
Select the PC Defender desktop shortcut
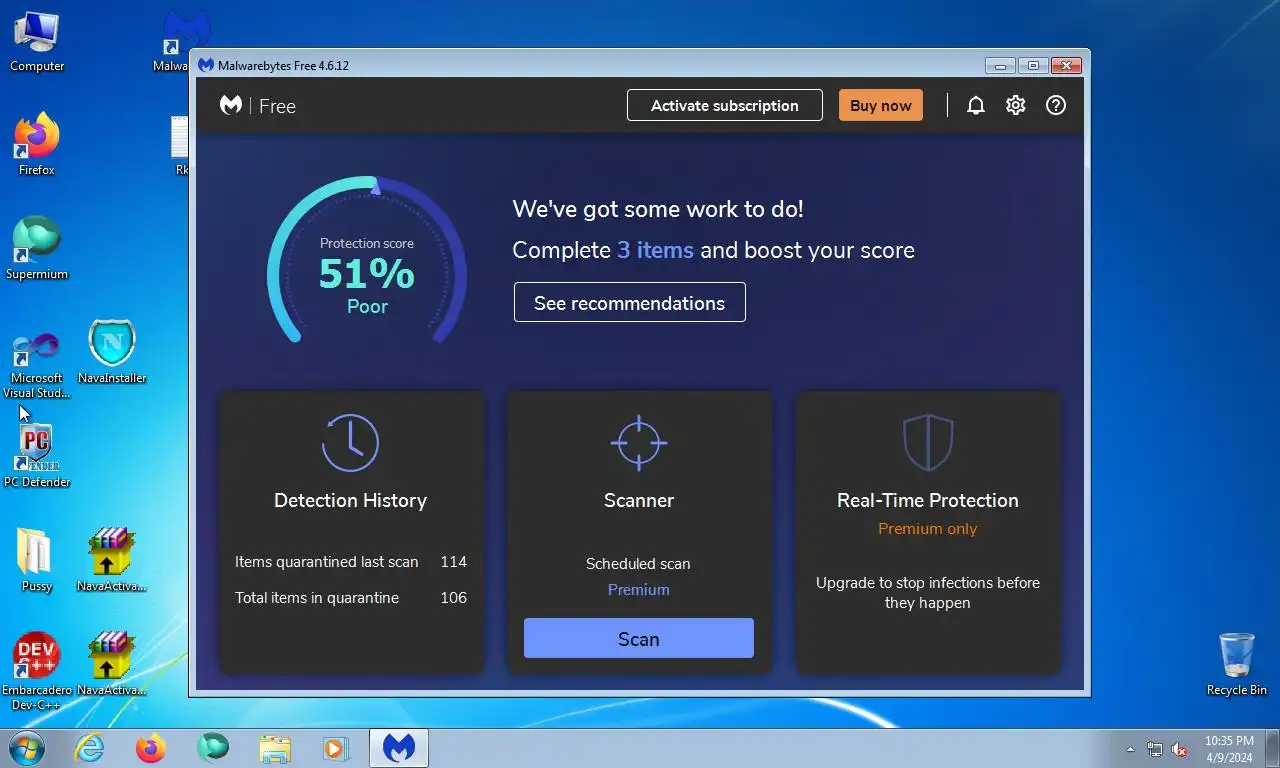click(x=37, y=457)
